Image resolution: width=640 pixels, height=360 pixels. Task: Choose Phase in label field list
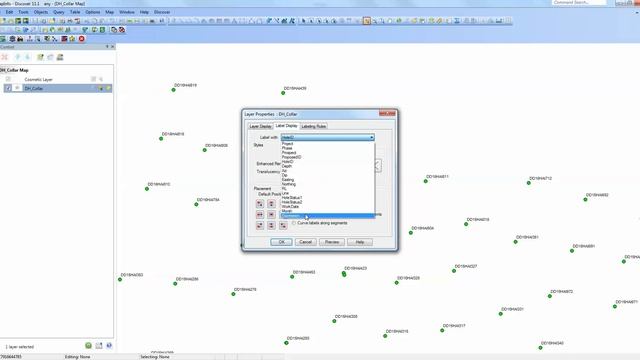(x=328, y=148)
